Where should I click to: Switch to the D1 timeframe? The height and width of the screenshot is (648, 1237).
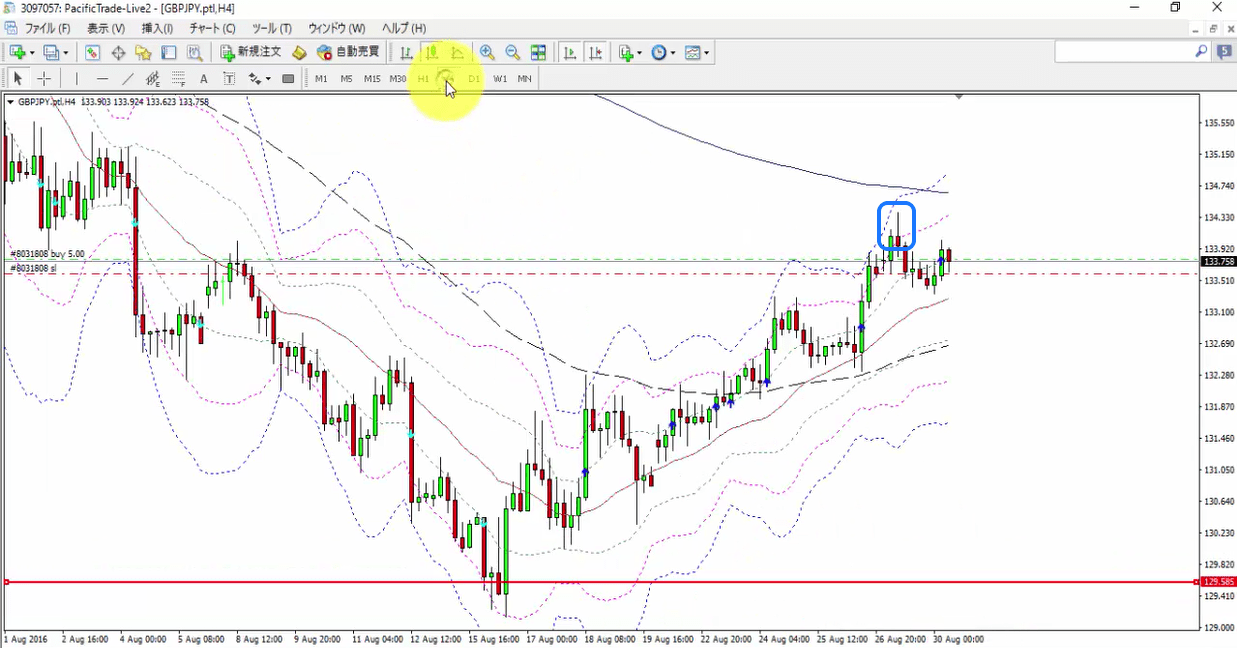click(474, 78)
